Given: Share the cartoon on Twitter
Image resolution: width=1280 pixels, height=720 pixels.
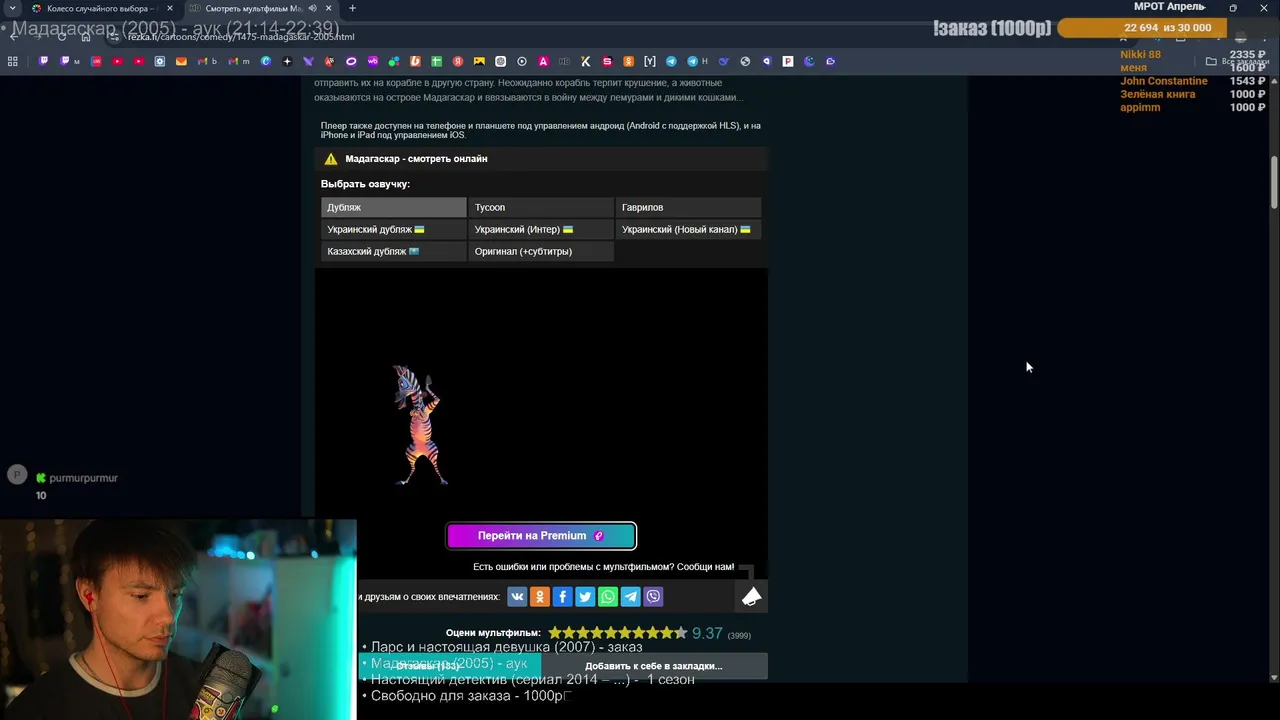Looking at the screenshot, I should [585, 597].
